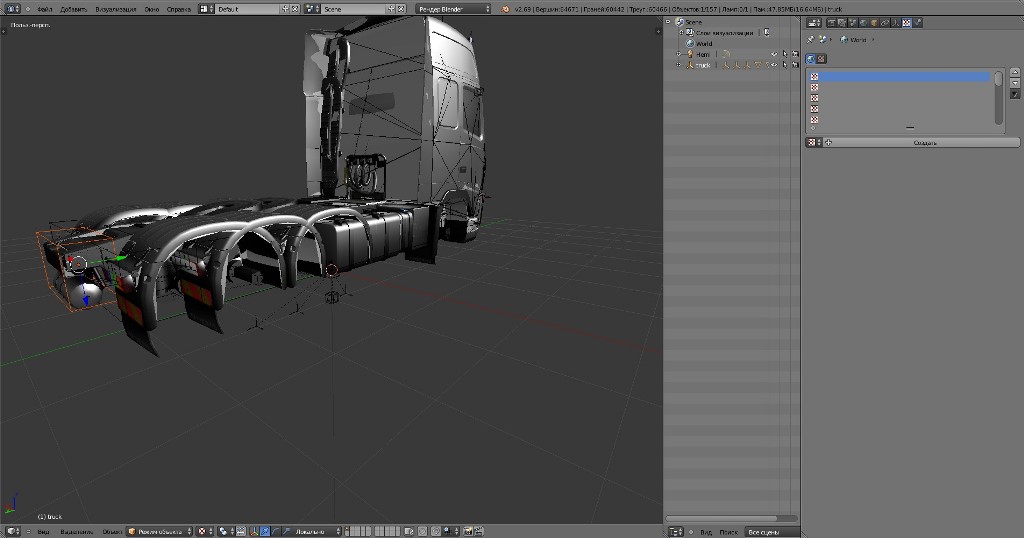The image size is (1024, 538).
Task: Expand the truck item in outliner
Action: tap(678, 65)
